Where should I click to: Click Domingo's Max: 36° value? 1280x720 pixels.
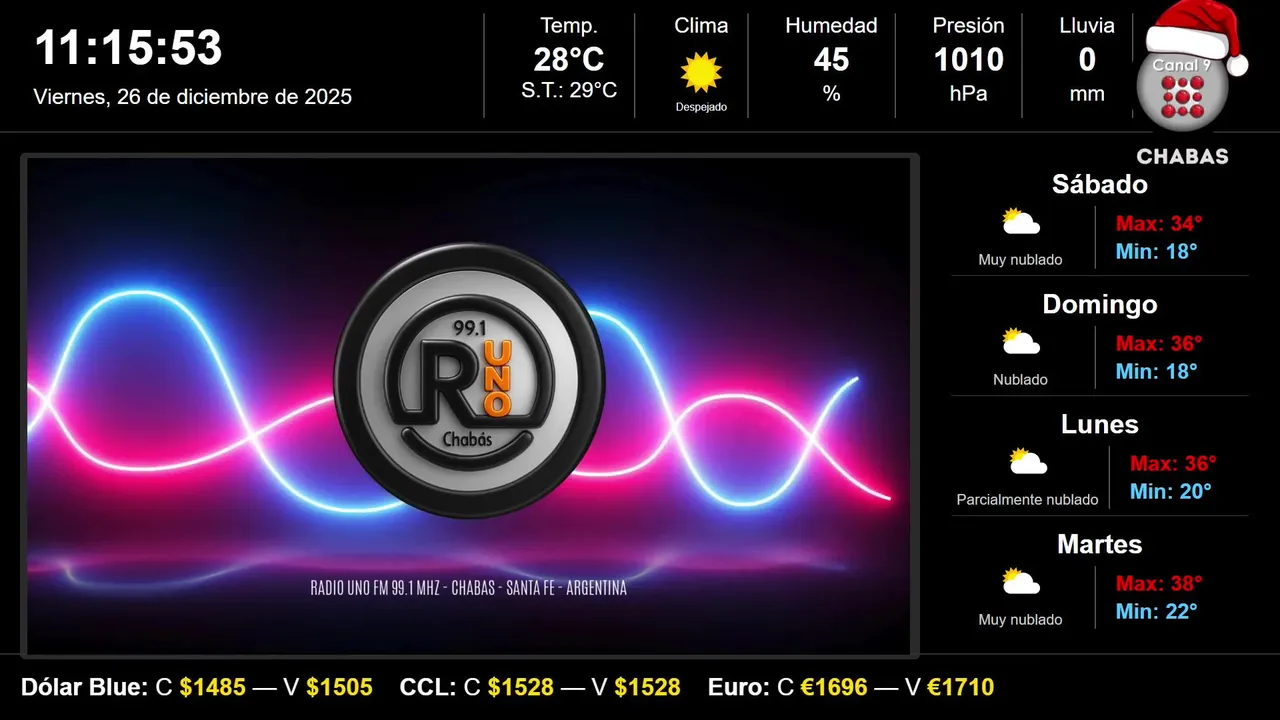point(1159,343)
